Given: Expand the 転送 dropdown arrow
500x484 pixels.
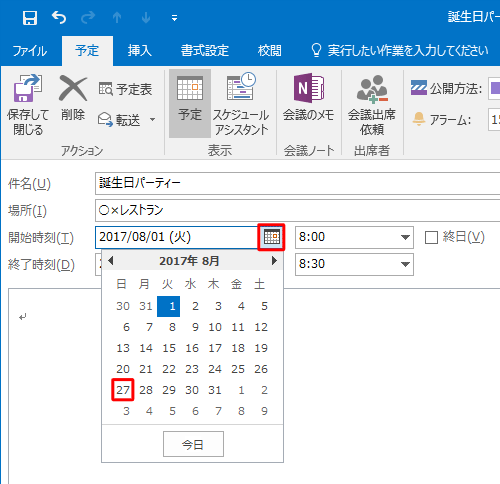Looking at the screenshot, I should click(x=152, y=119).
